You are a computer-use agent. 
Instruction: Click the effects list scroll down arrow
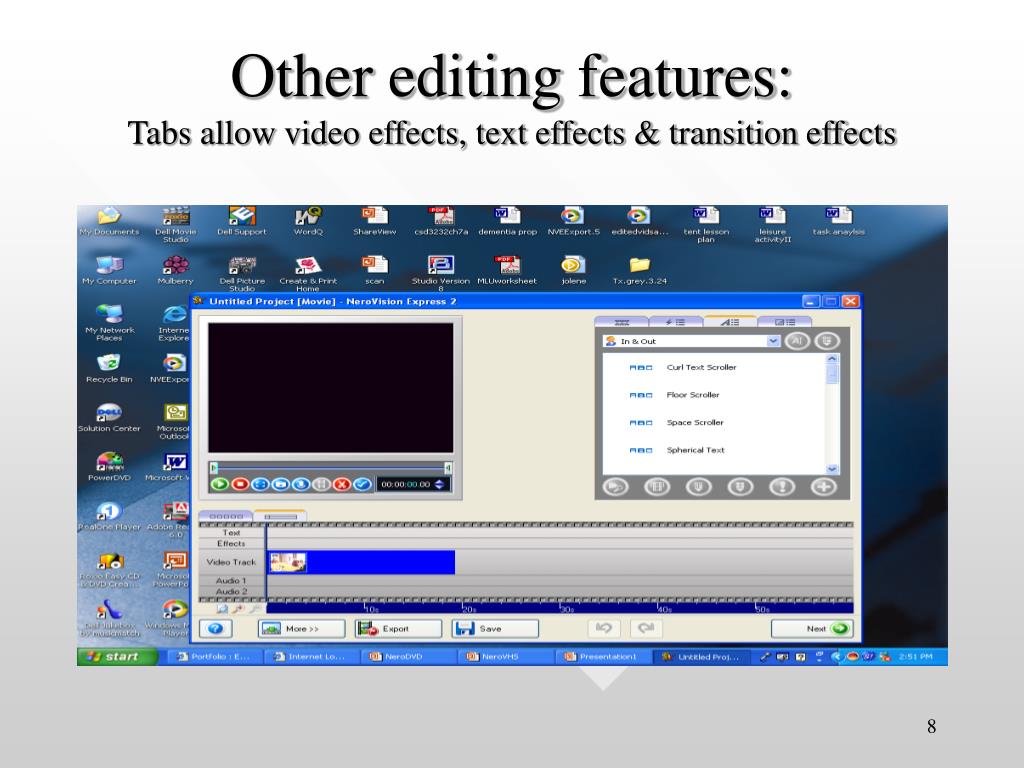[831, 469]
